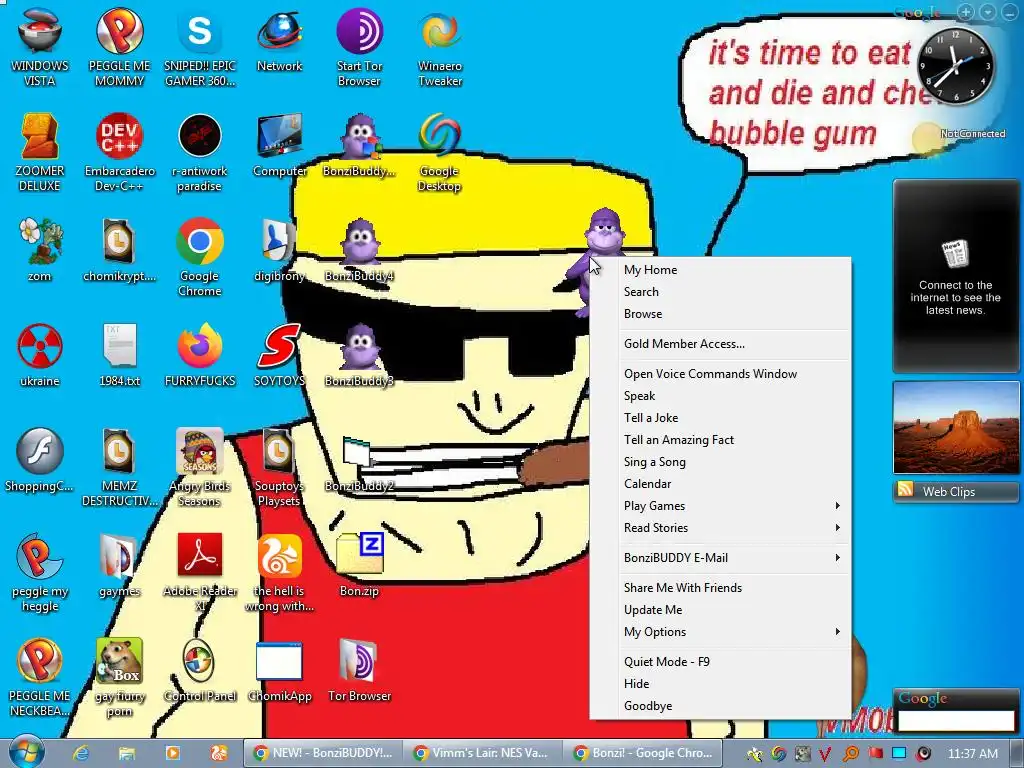Open the zom Plants vs Zombies icon
Screen dimensions: 1024x768
(x=39, y=250)
